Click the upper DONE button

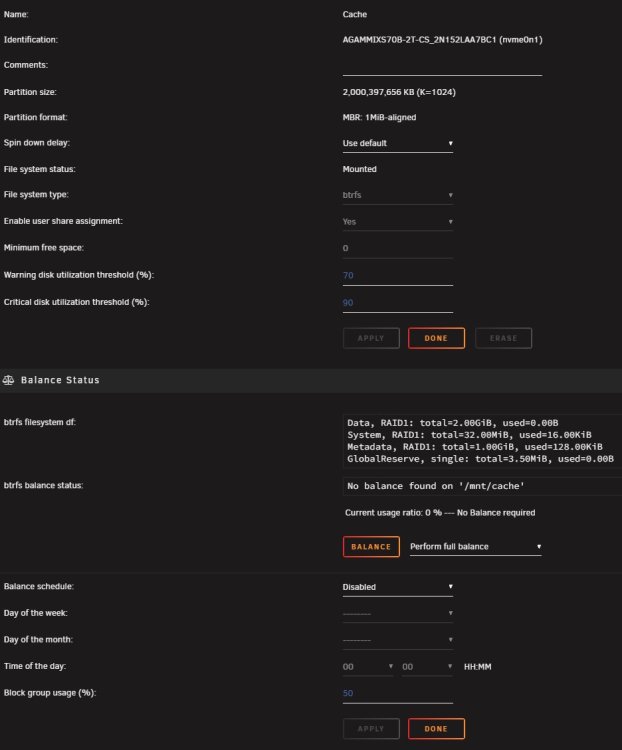(x=436, y=338)
